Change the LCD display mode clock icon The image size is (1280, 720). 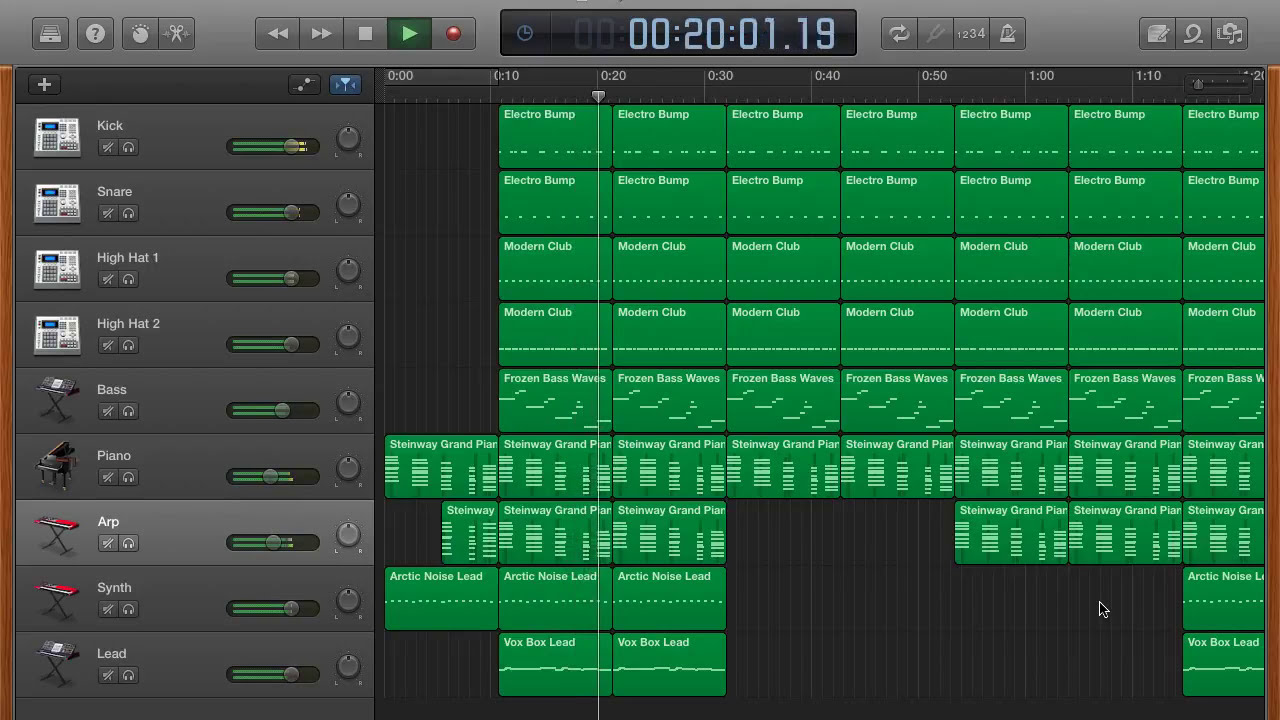(525, 34)
